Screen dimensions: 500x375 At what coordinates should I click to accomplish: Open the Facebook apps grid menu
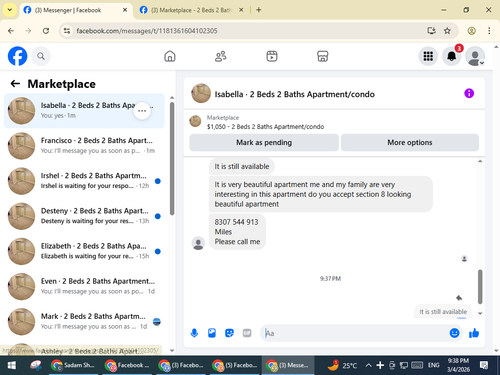pyautogui.click(x=428, y=56)
